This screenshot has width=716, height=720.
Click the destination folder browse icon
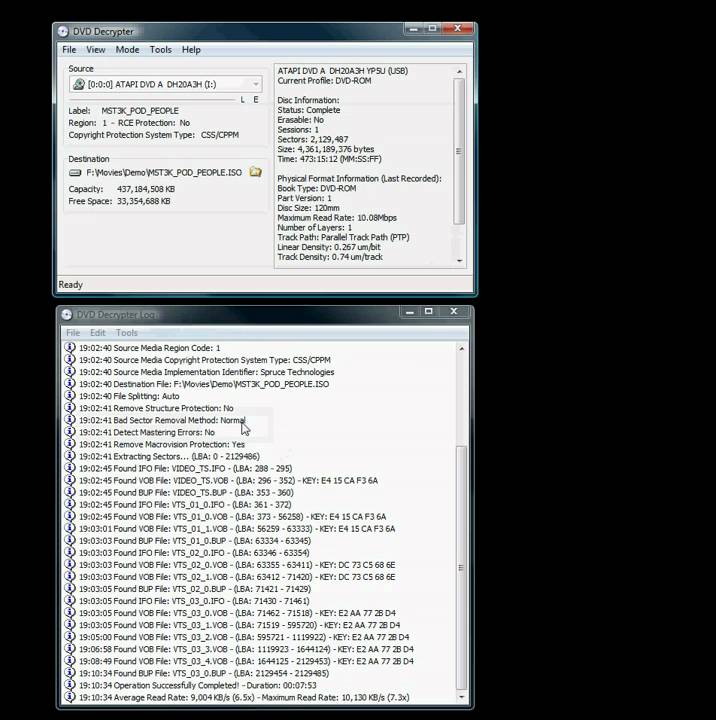255,172
